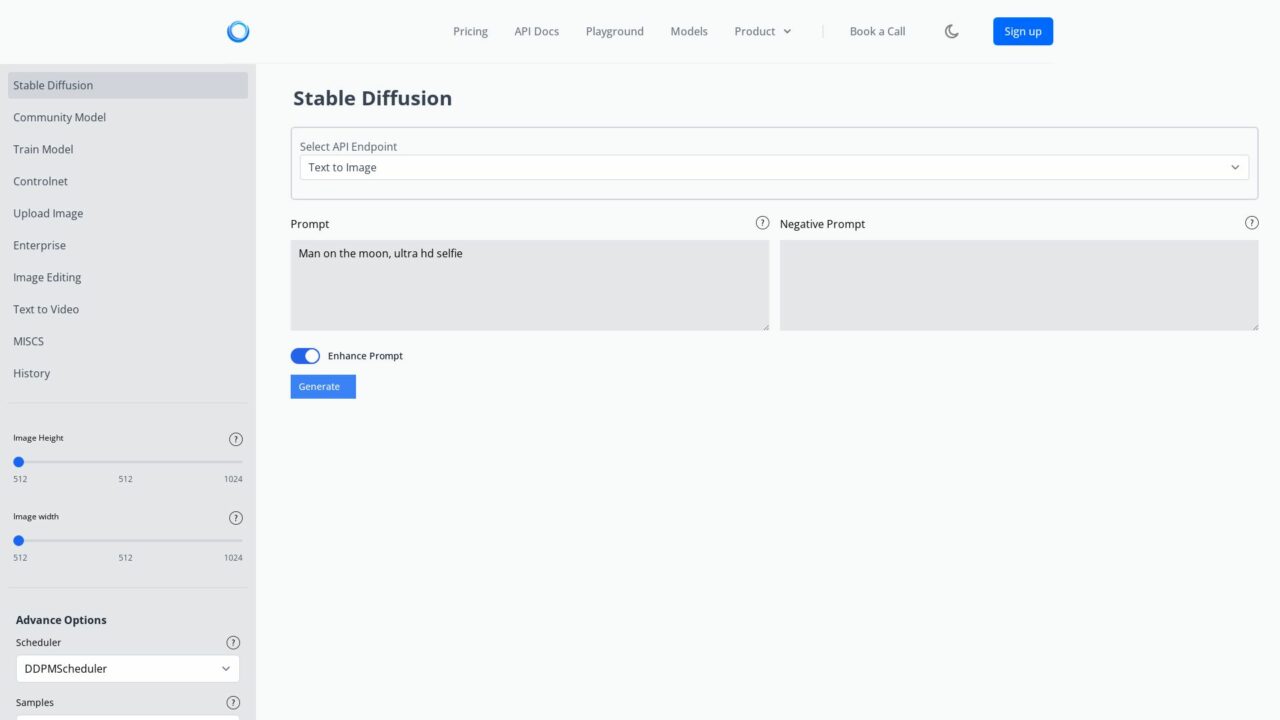Screen dimensions: 1280x720
Task: Expand the Product menu chevron
Action: coord(789,31)
